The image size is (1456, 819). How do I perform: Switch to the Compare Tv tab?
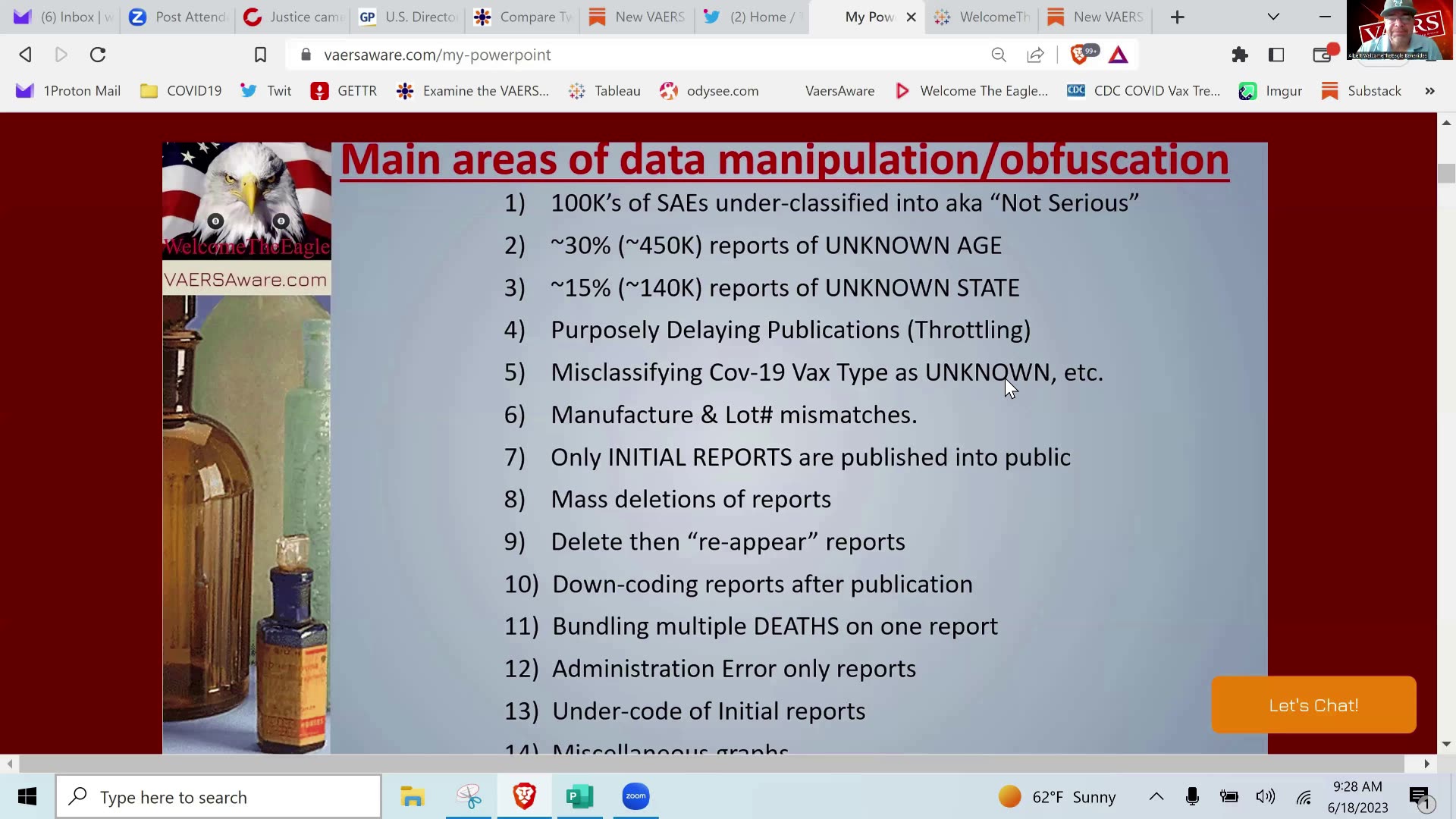pyautogui.click(x=523, y=17)
